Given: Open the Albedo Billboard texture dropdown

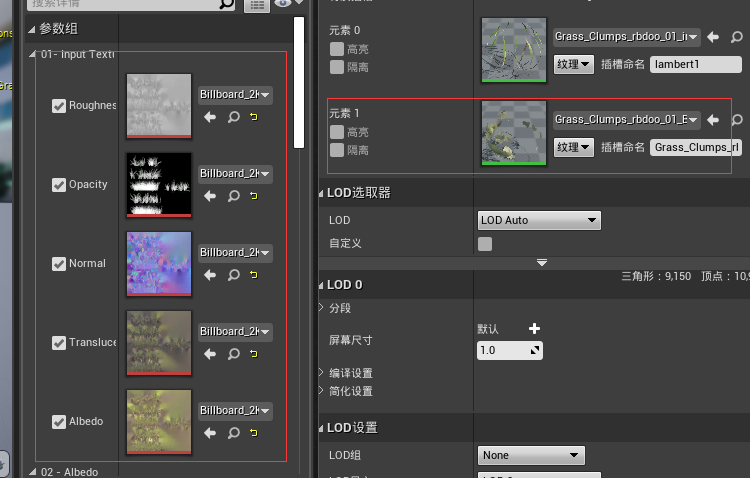Looking at the screenshot, I should tap(235, 411).
